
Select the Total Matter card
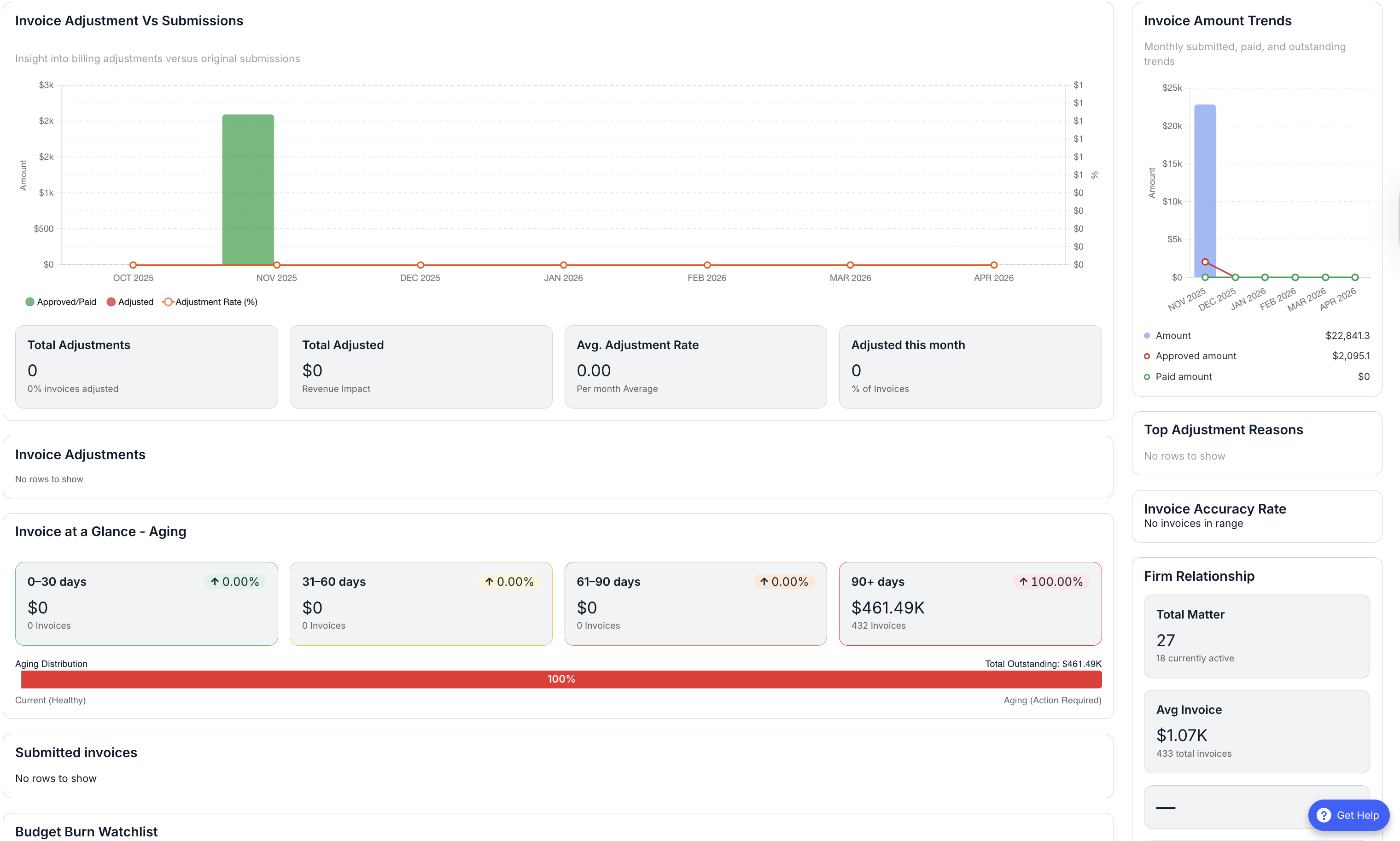click(1256, 636)
